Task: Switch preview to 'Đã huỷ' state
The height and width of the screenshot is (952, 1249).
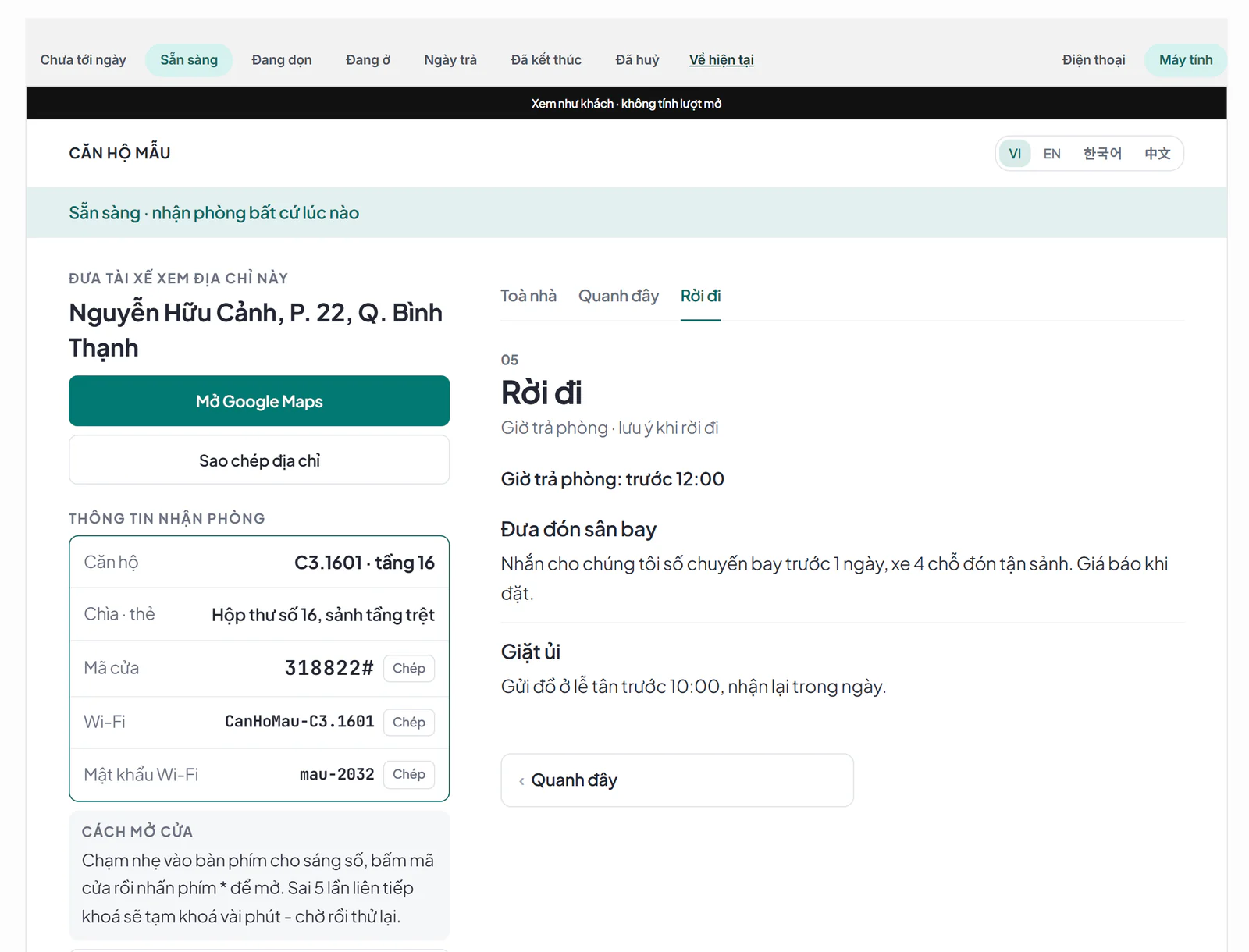Action: tap(637, 60)
